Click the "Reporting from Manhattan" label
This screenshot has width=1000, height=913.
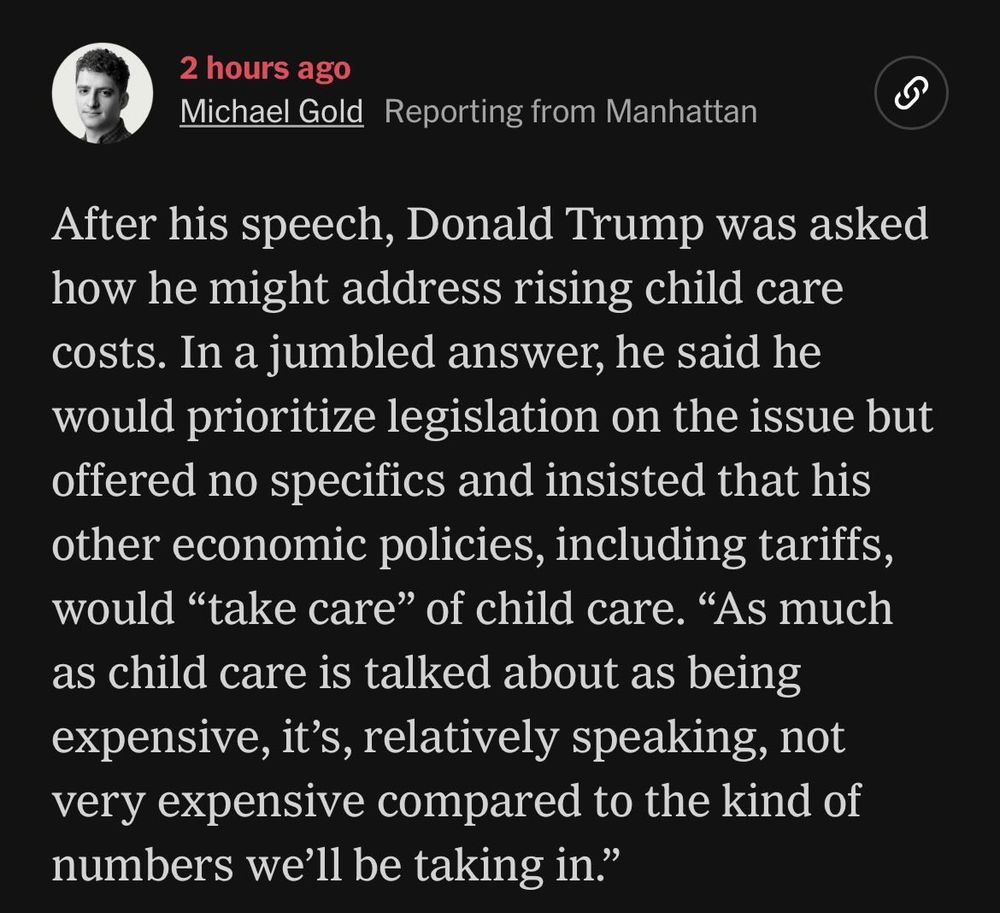[x=571, y=112]
